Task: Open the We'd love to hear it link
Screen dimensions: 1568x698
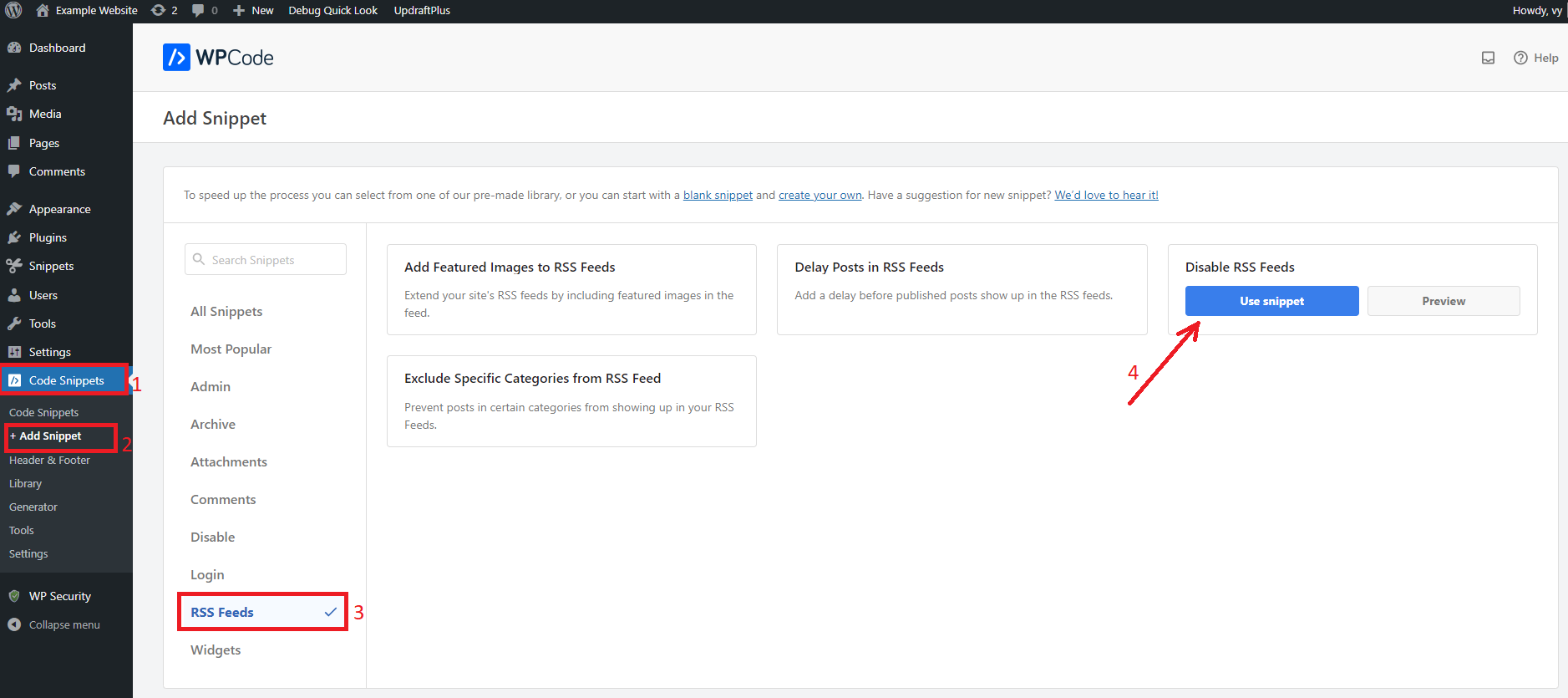Action: click(x=1106, y=195)
